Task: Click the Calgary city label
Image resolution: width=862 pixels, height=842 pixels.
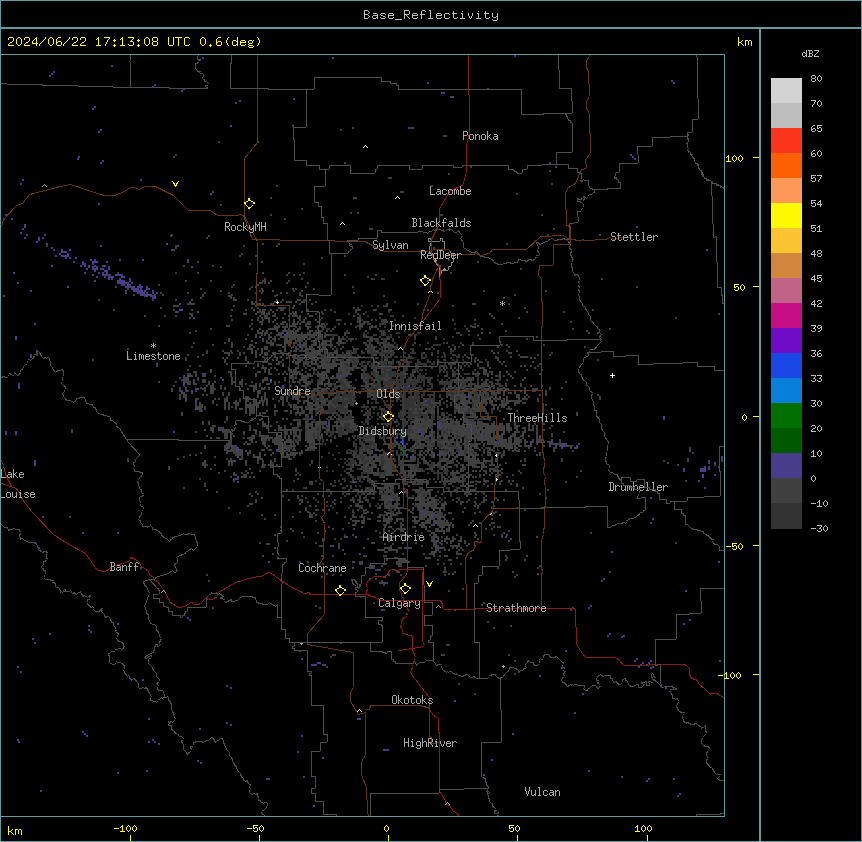Action: pyautogui.click(x=399, y=603)
